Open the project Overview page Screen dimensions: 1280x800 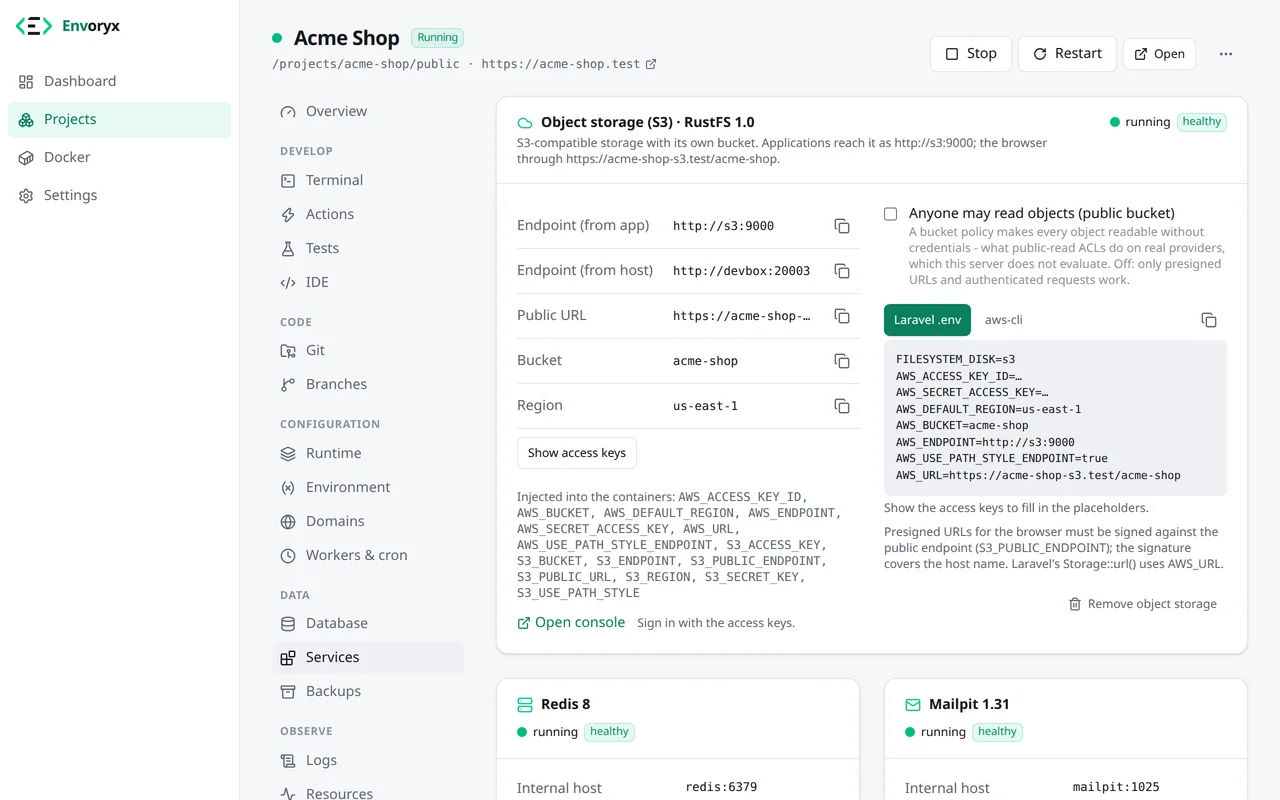click(x=368, y=111)
